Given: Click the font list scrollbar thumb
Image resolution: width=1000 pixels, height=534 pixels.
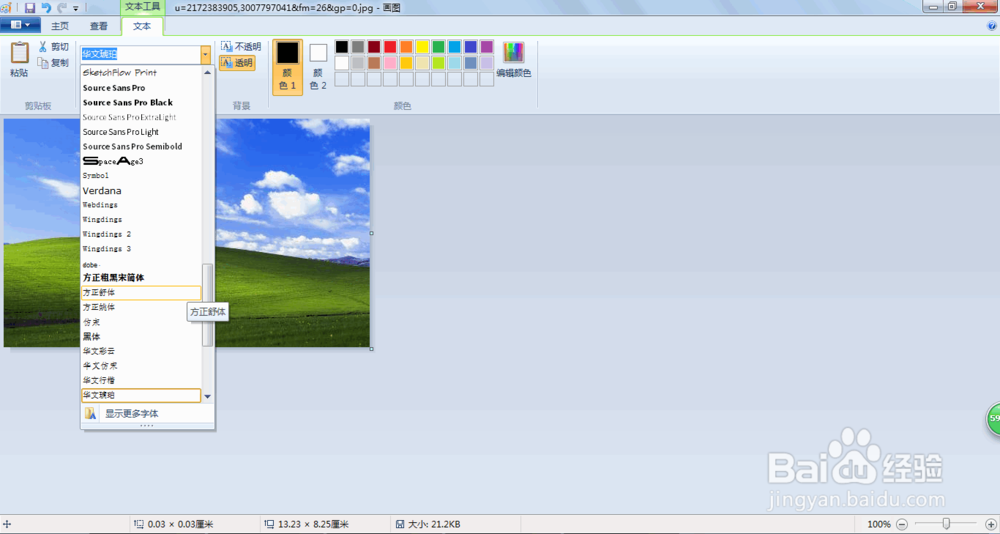Looking at the screenshot, I should click(207, 305).
